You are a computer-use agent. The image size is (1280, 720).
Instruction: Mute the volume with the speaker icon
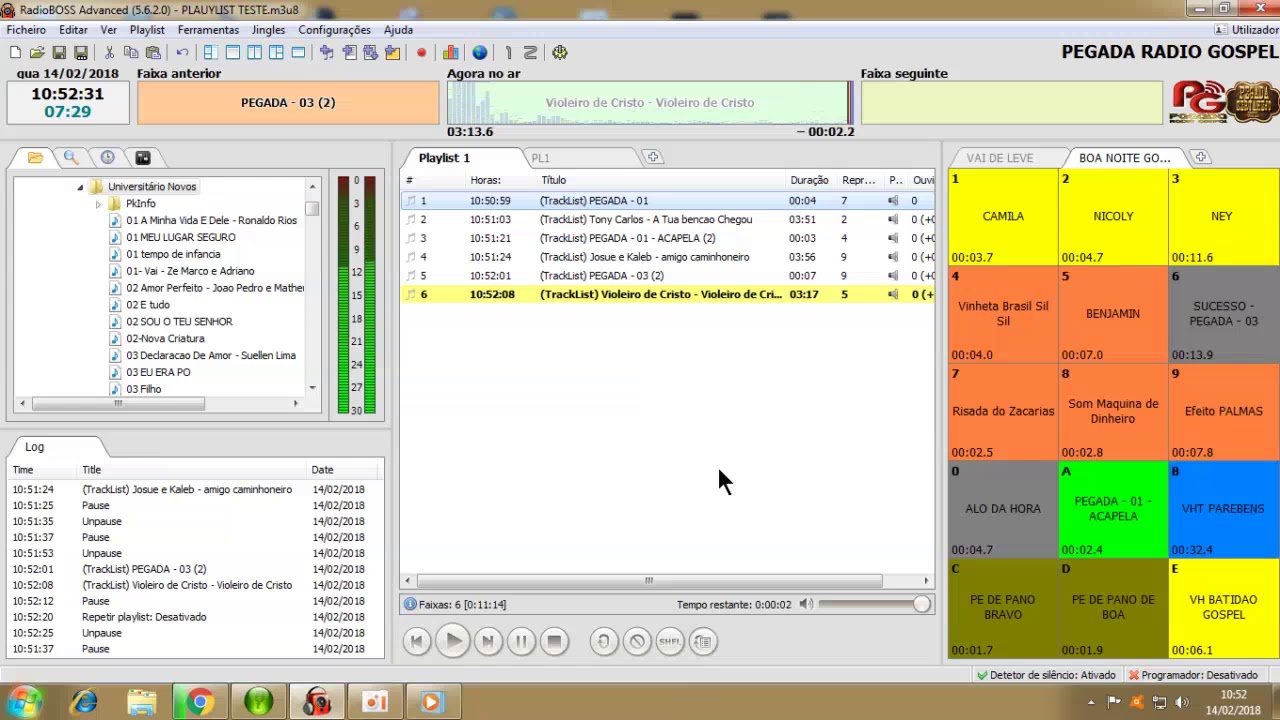coord(806,604)
